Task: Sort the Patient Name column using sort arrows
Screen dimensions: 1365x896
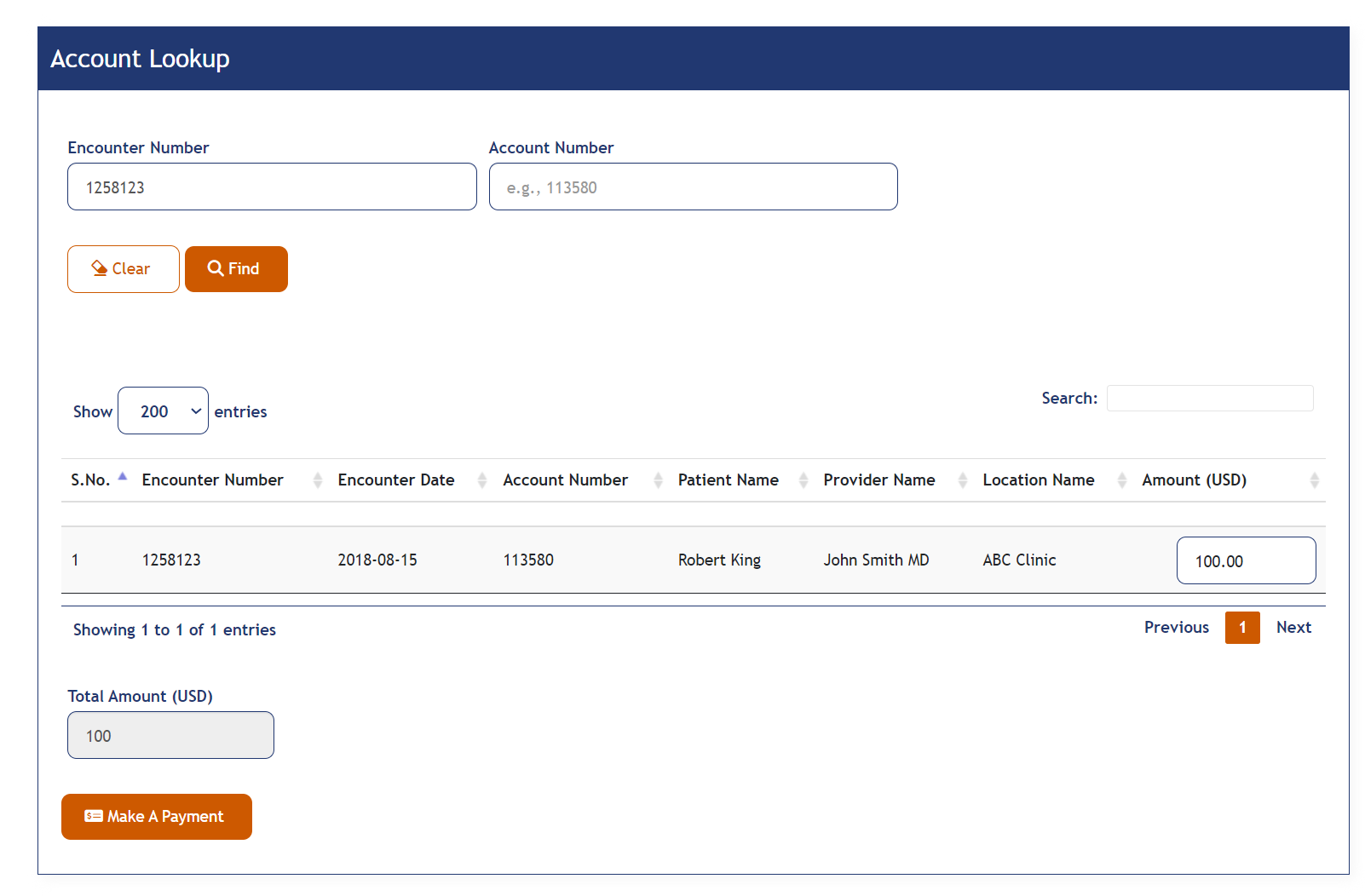Action: [x=803, y=480]
